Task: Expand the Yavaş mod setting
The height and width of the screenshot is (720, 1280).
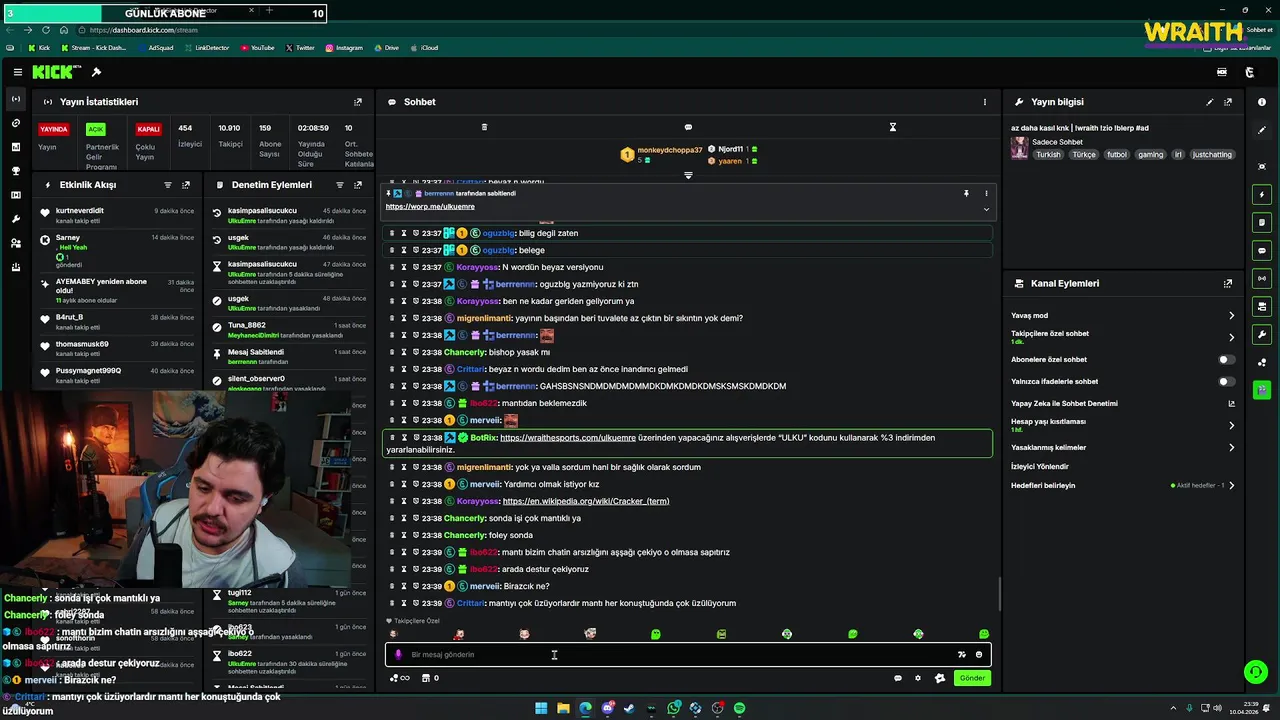Action: tap(1231, 315)
